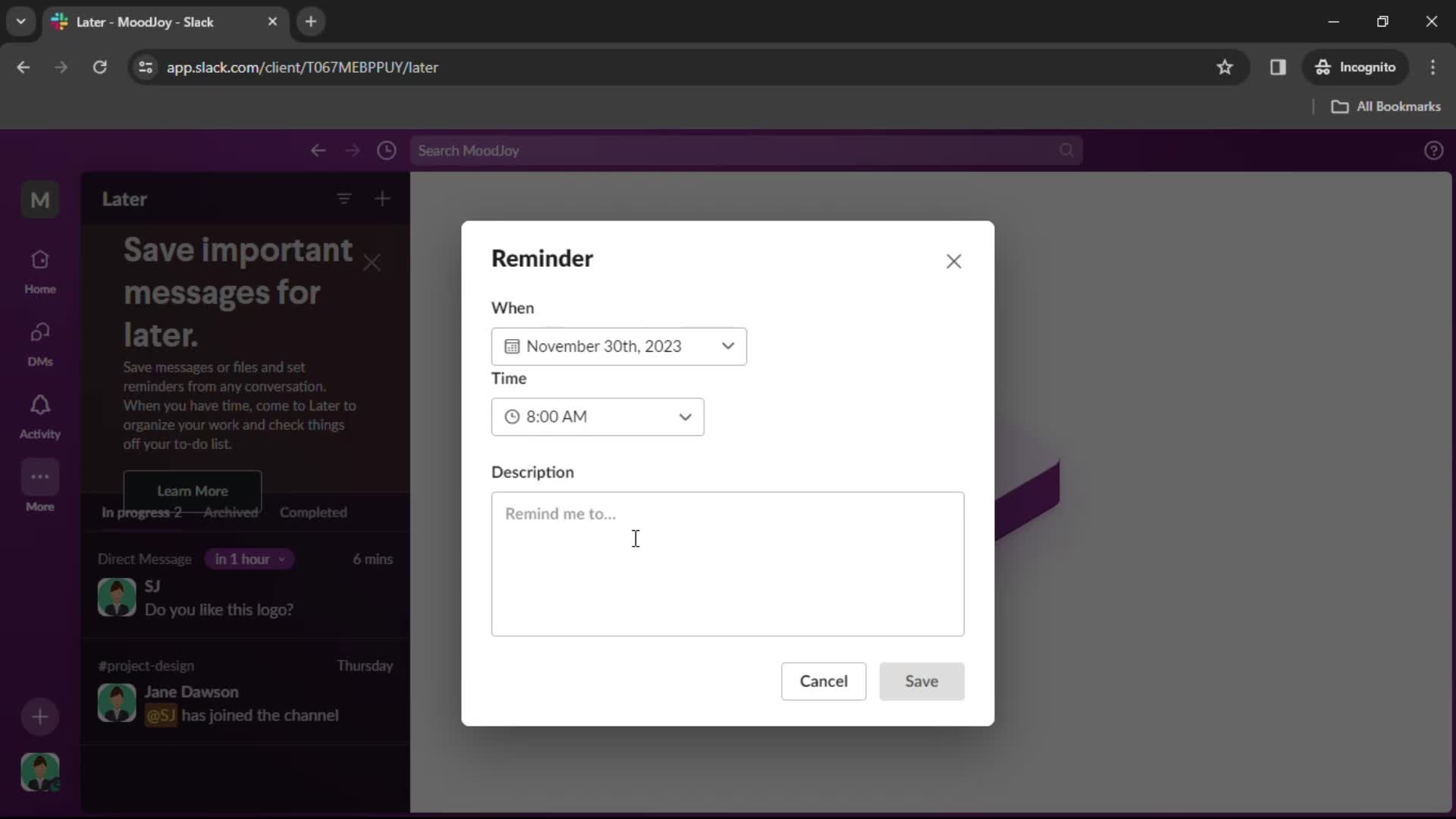Click the Later section history icon
Viewport: 1456px width, 819px height.
[x=387, y=150]
